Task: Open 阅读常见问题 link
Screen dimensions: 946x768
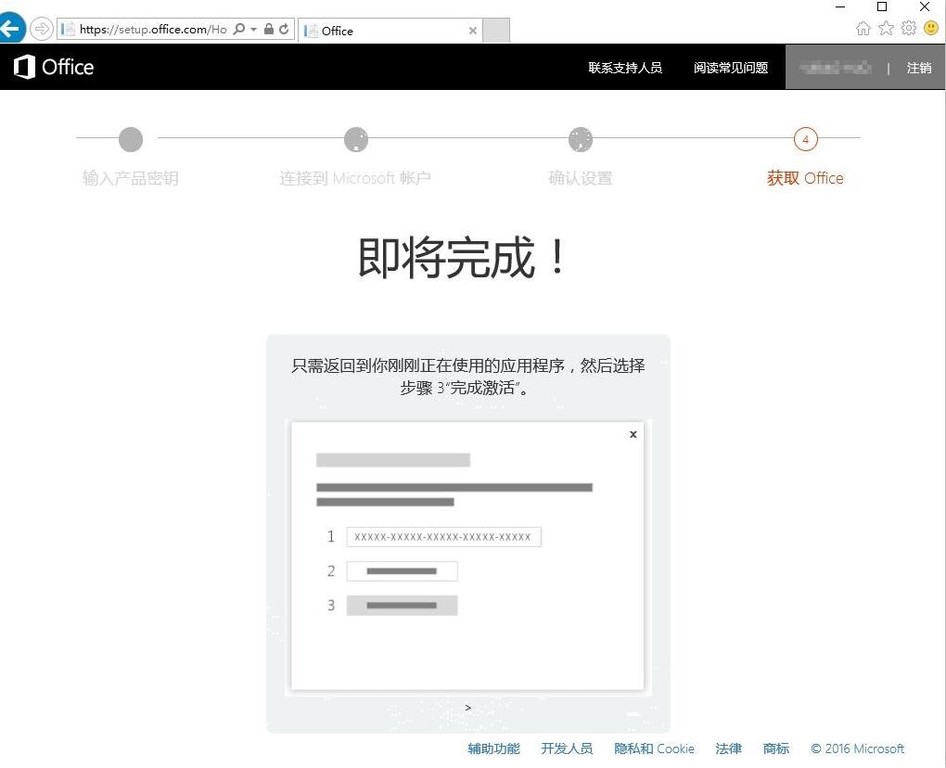Action: (x=731, y=68)
